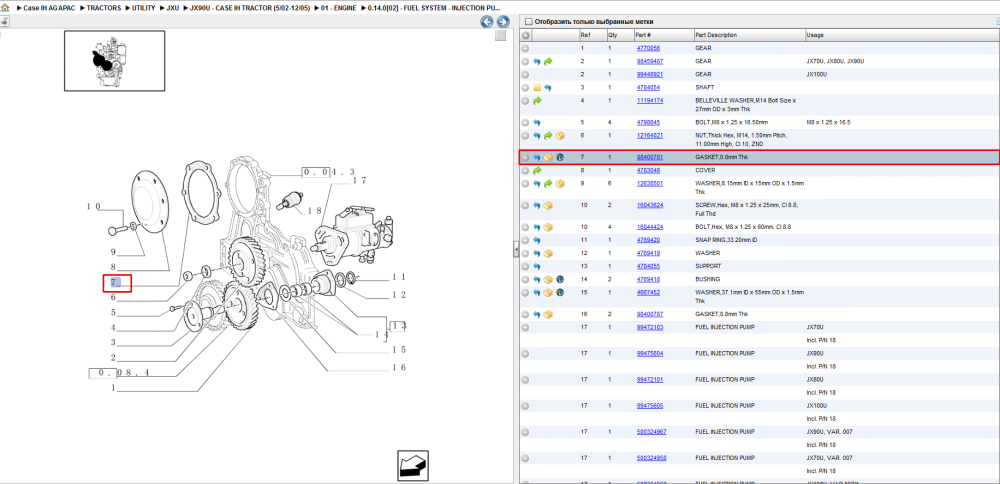Select callout 12 in the diagram
Image resolution: width=1000 pixels, height=484 pixels.
pyautogui.click(x=399, y=295)
